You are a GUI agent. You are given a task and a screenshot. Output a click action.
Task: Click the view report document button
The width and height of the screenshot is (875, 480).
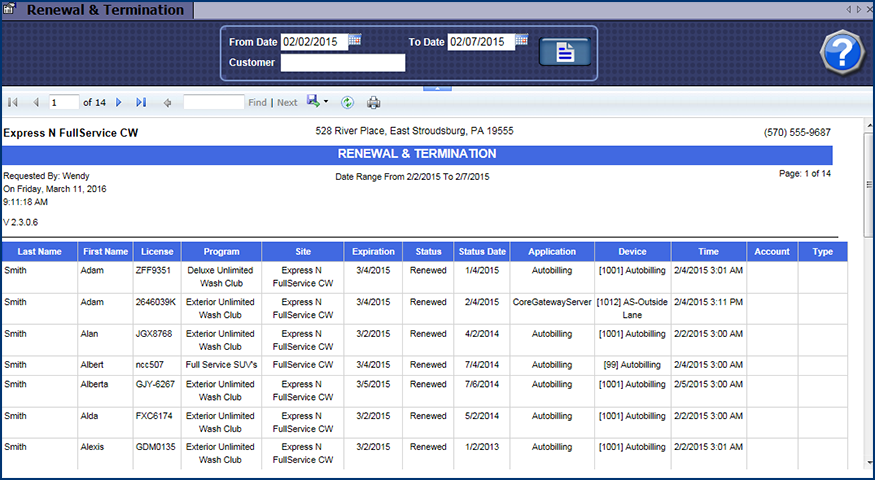tap(564, 53)
